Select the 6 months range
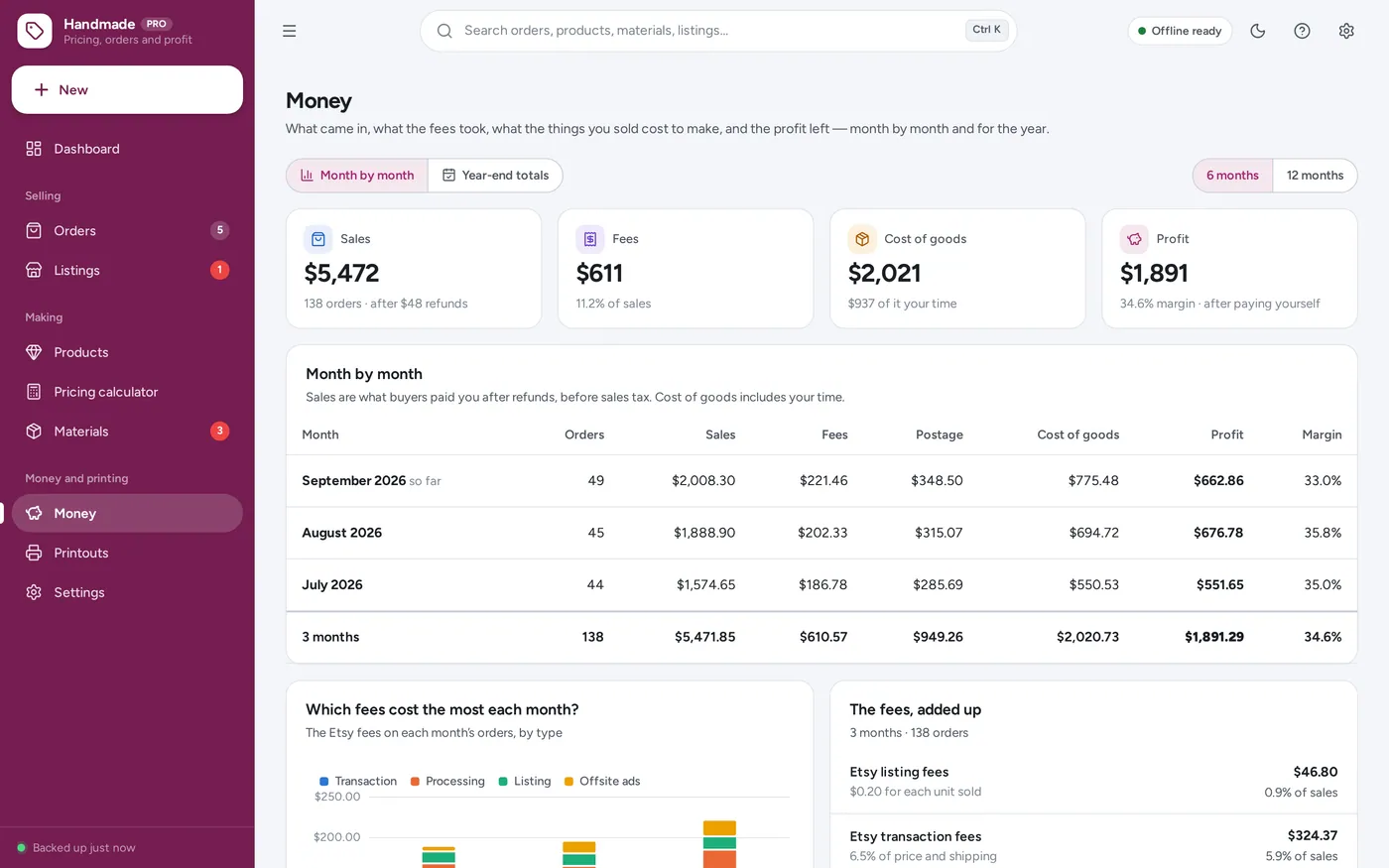Screen dimensions: 1389x868 1233,176
